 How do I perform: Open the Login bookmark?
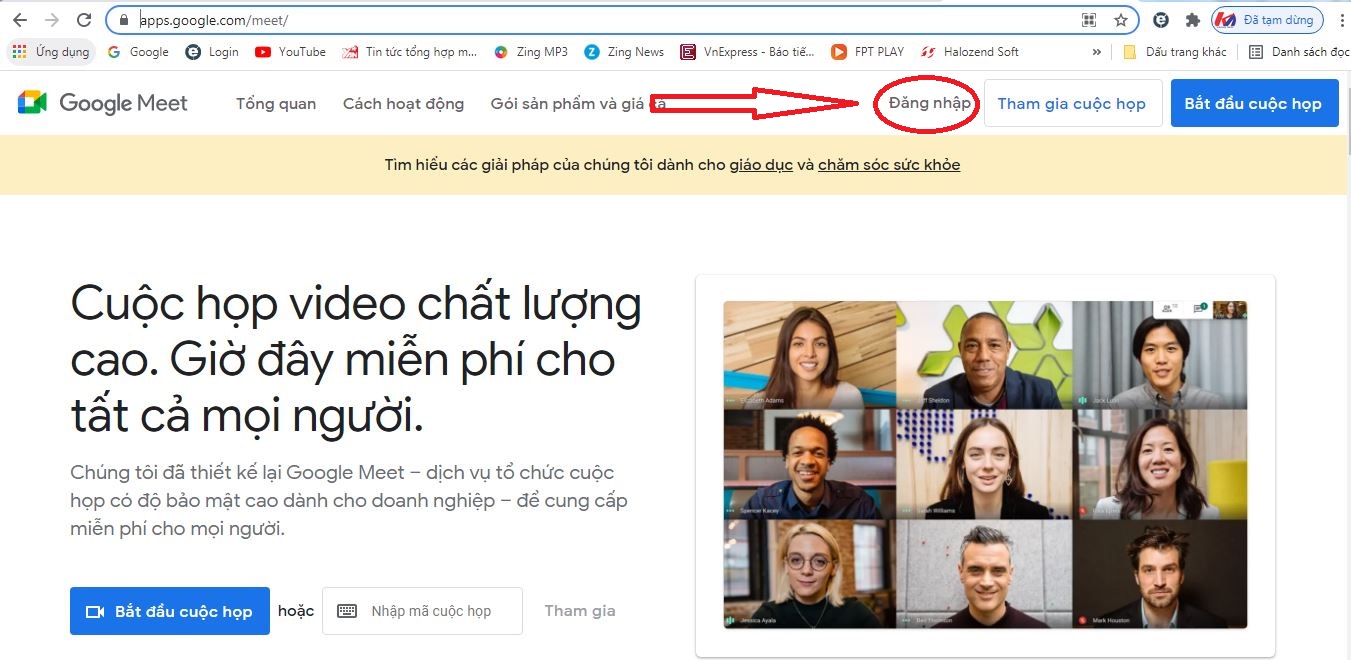pyautogui.click(x=213, y=52)
